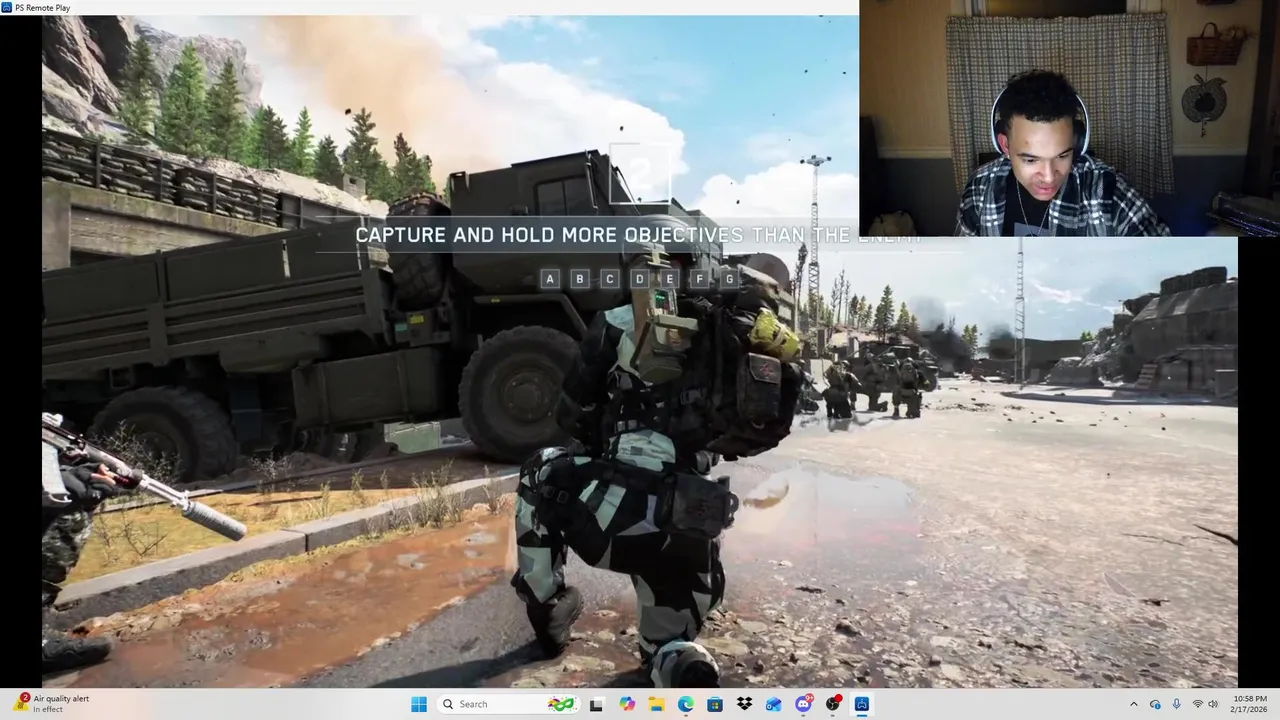Switch to OBS Studio on the taskbar
1280x720 pixels.
[x=833, y=704]
